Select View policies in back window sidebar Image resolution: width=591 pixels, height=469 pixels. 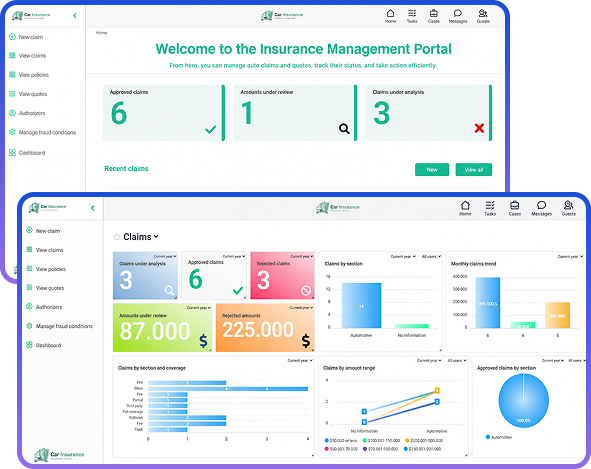pyautogui.click(x=29, y=75)
